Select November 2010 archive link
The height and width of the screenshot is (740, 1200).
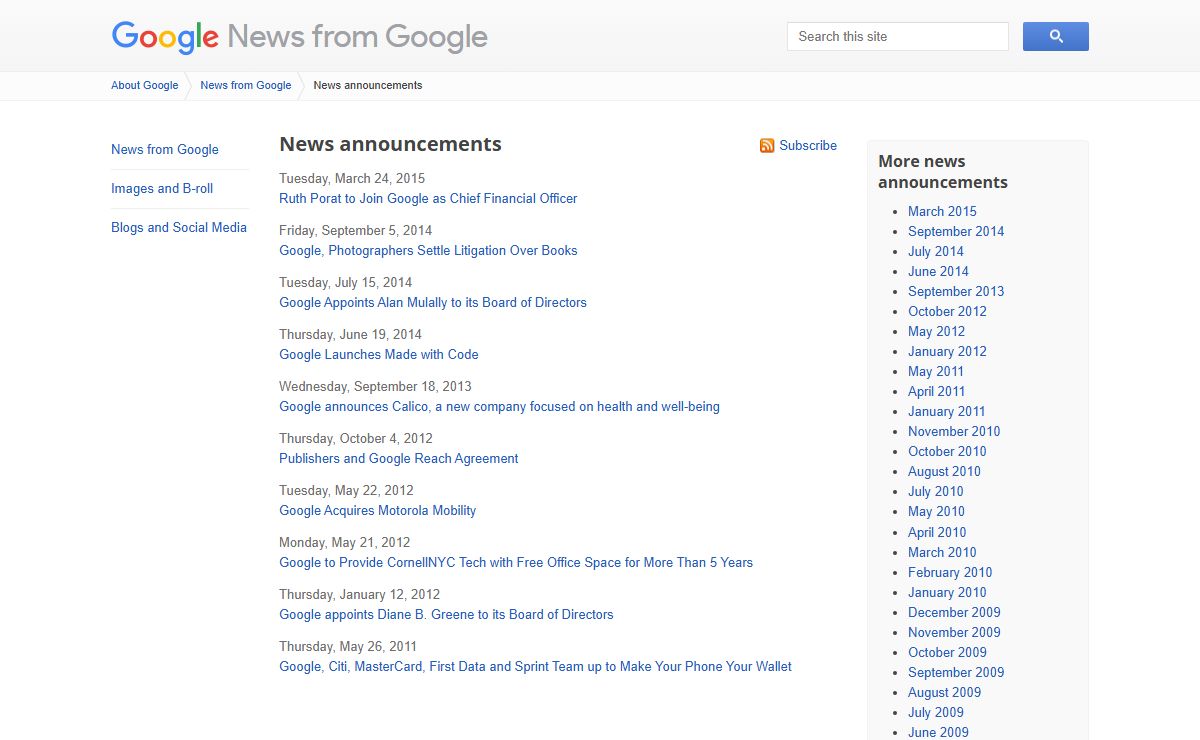point(954,431)
